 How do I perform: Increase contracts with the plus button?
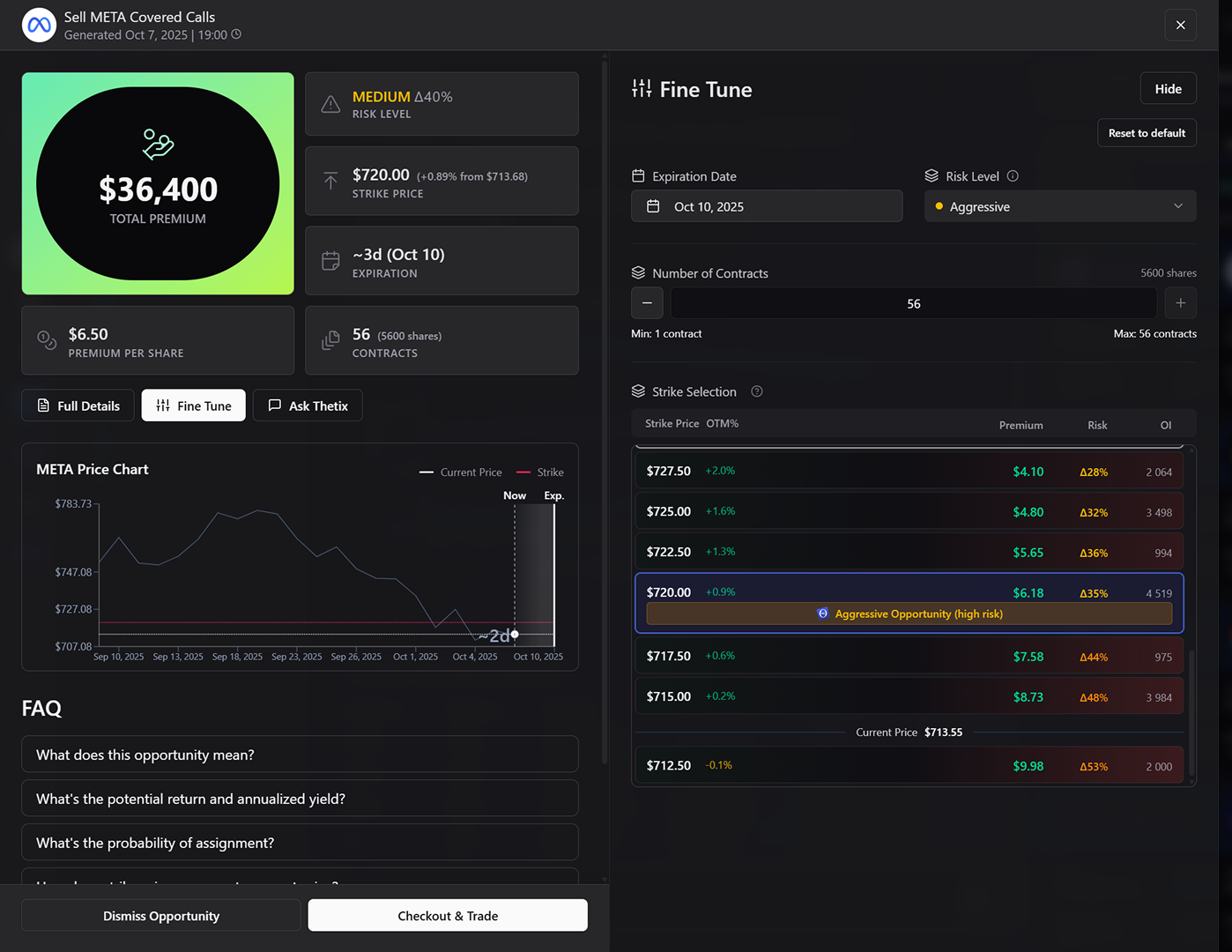click(1180, 303)
